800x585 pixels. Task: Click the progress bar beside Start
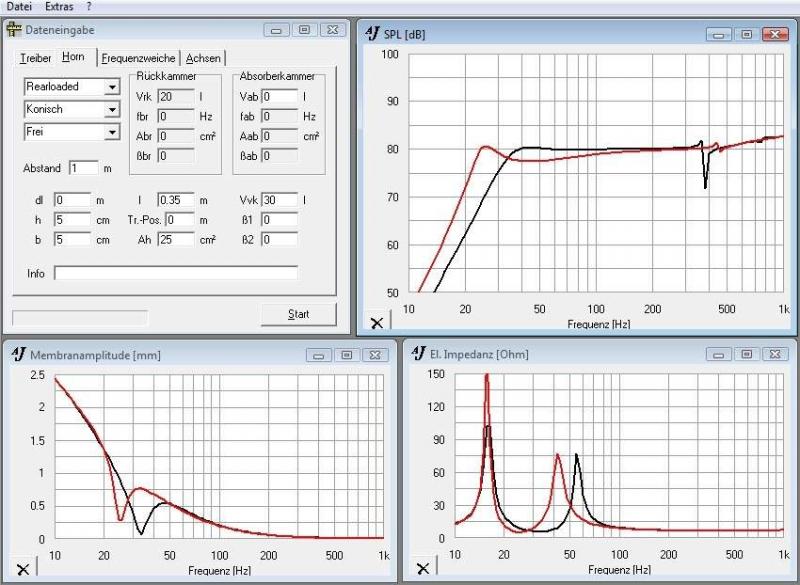80,318
